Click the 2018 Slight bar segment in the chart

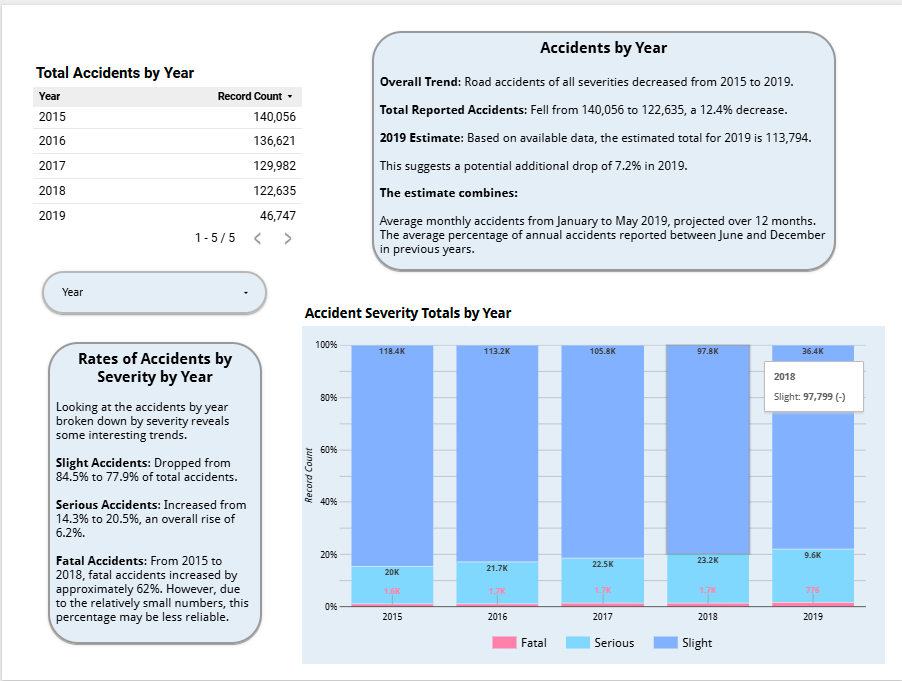707,450
